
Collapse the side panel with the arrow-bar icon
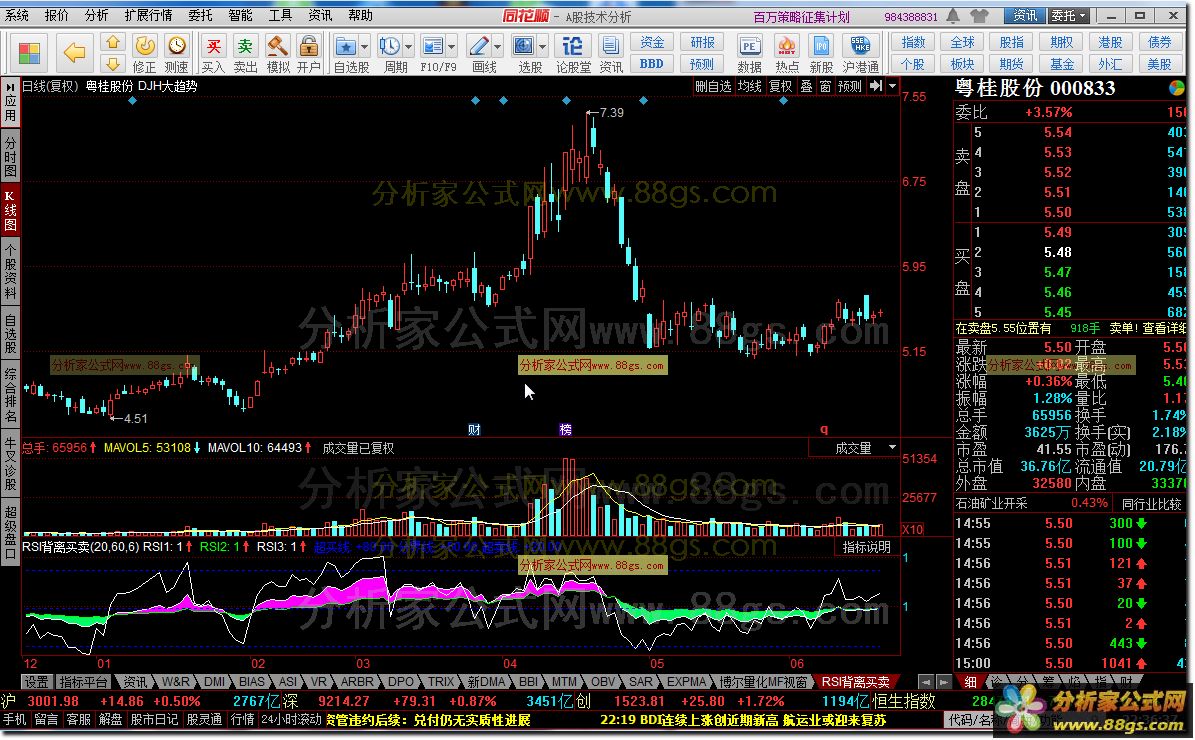[x=876, y=86]
